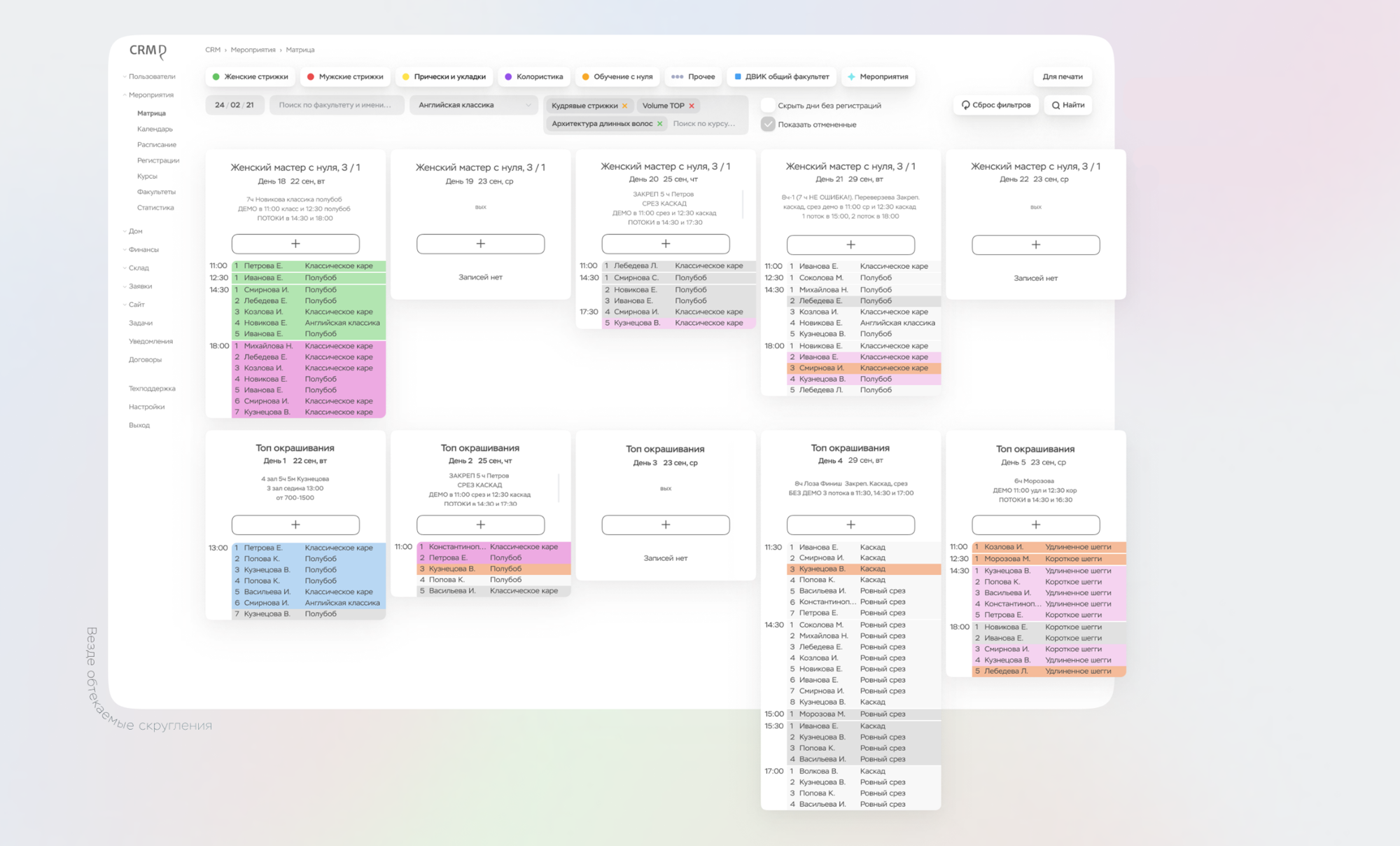
Task: Click plus button for Топ окрашивания День 5
Action: [1035, 525]
